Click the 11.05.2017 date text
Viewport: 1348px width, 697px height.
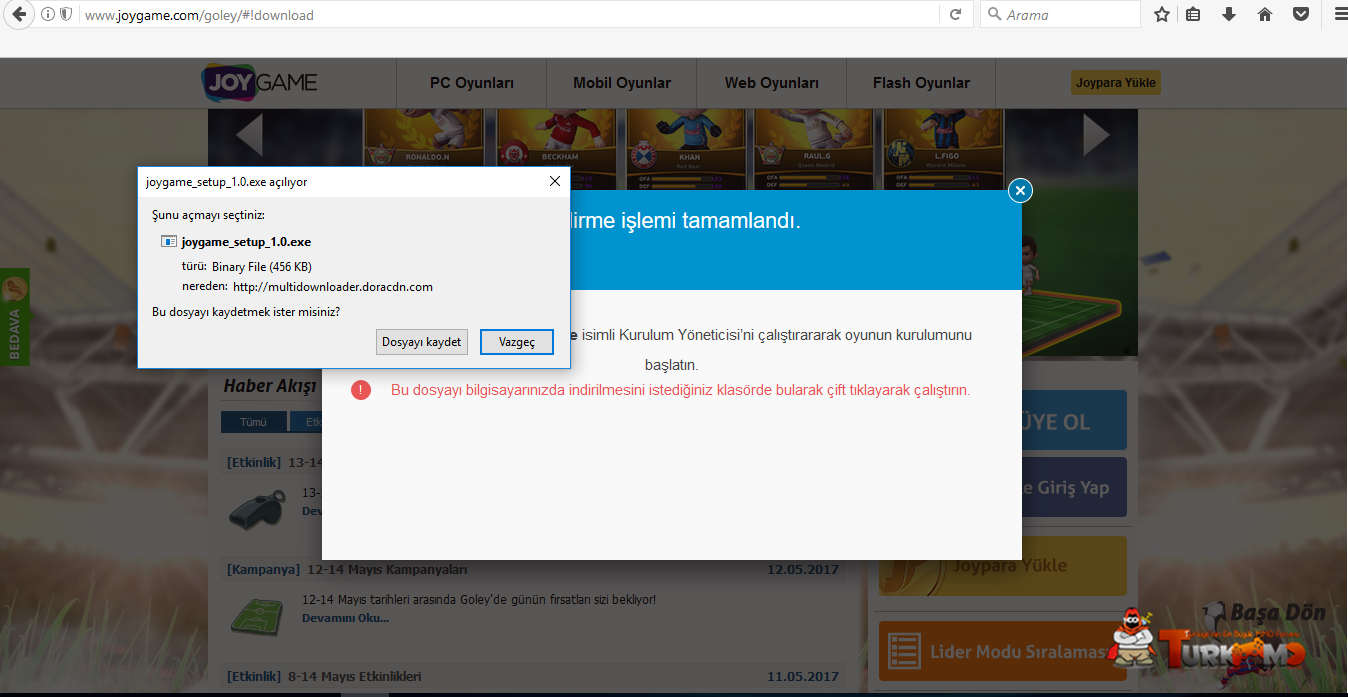pyautogui.click(x=802, y=676)
